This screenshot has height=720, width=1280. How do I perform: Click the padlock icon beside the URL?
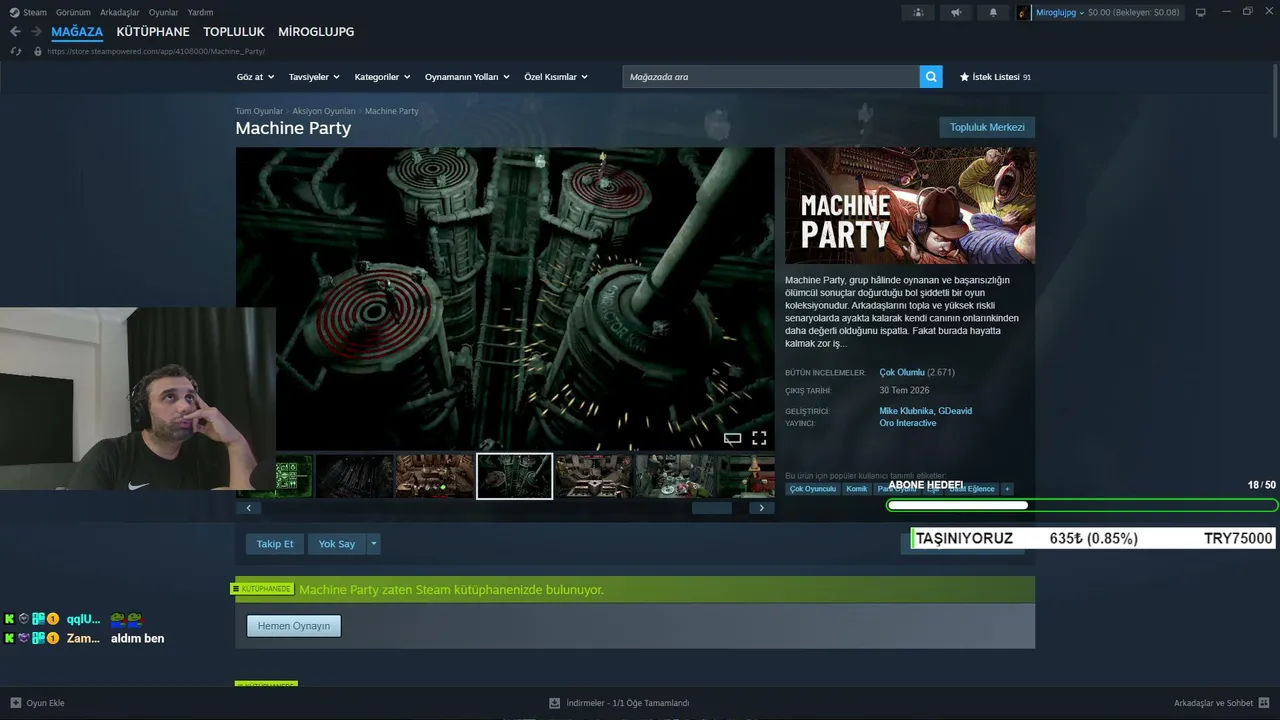[x=38, y=51]
